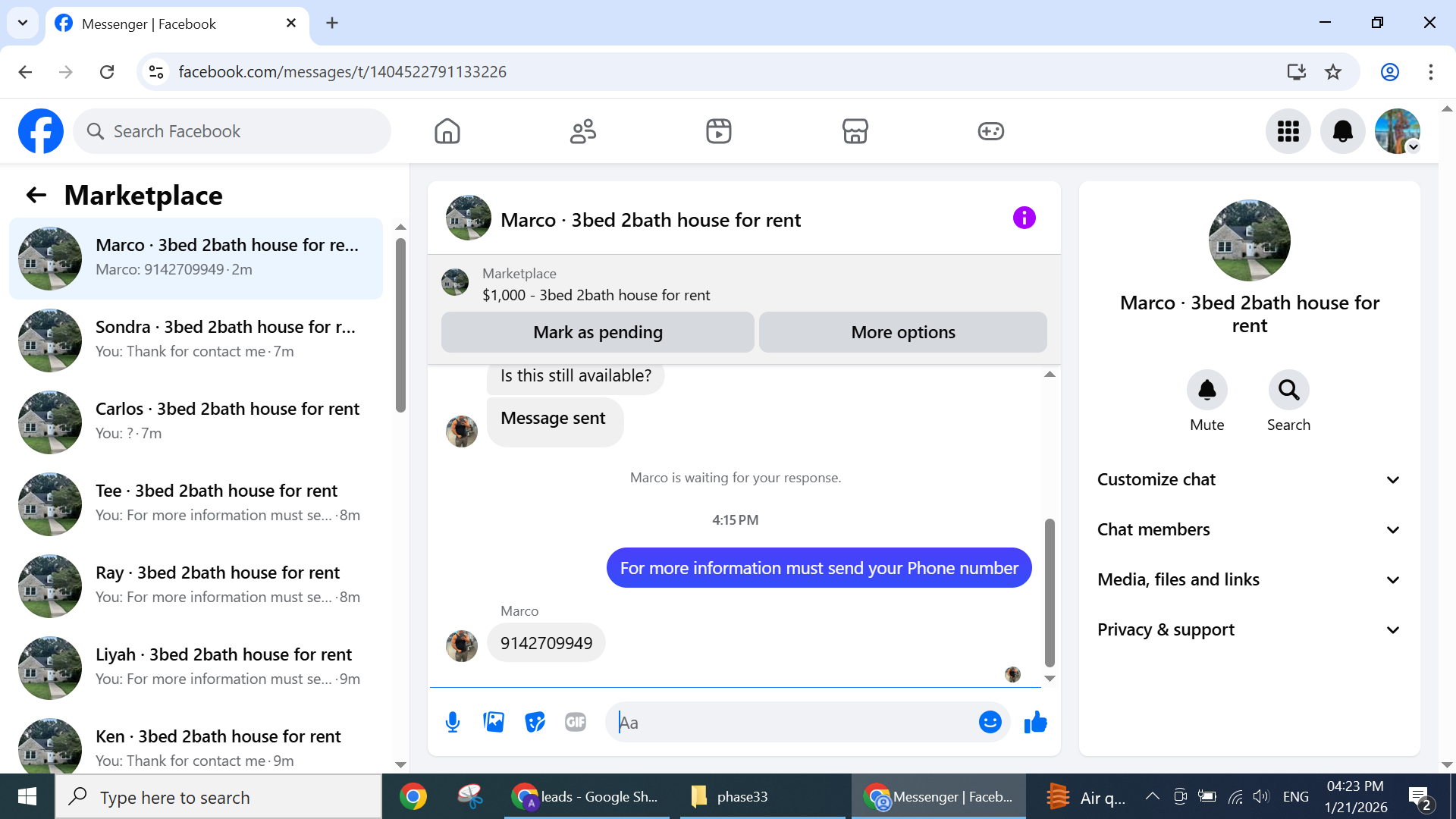
Task: Expand the Privacy & support section
Action: click(x=1249, y=629)
